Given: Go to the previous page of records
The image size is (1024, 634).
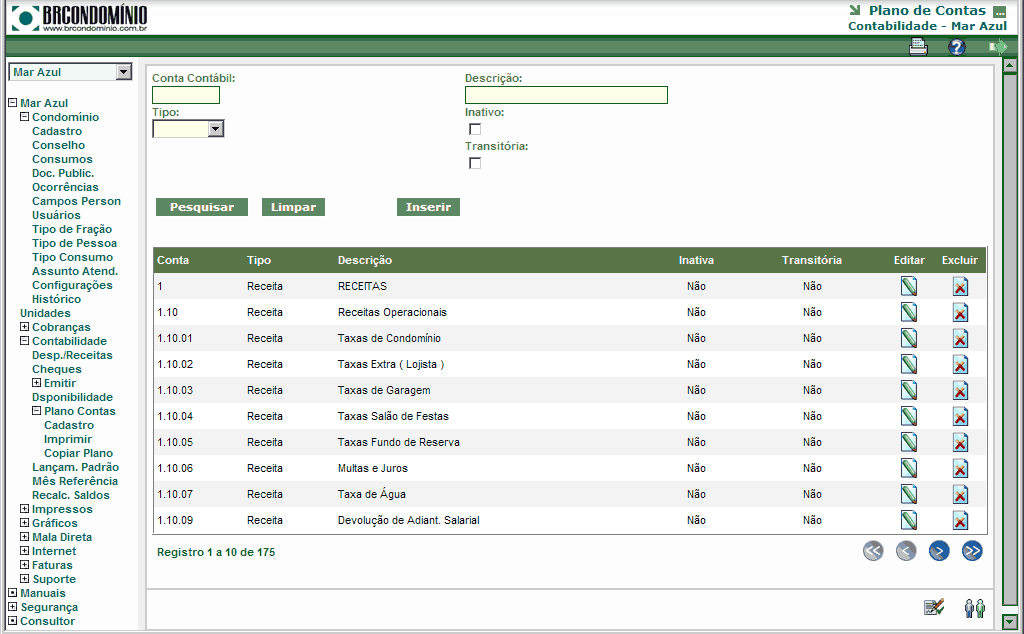Looking at the screenshot, I should [x=906, y=551].
